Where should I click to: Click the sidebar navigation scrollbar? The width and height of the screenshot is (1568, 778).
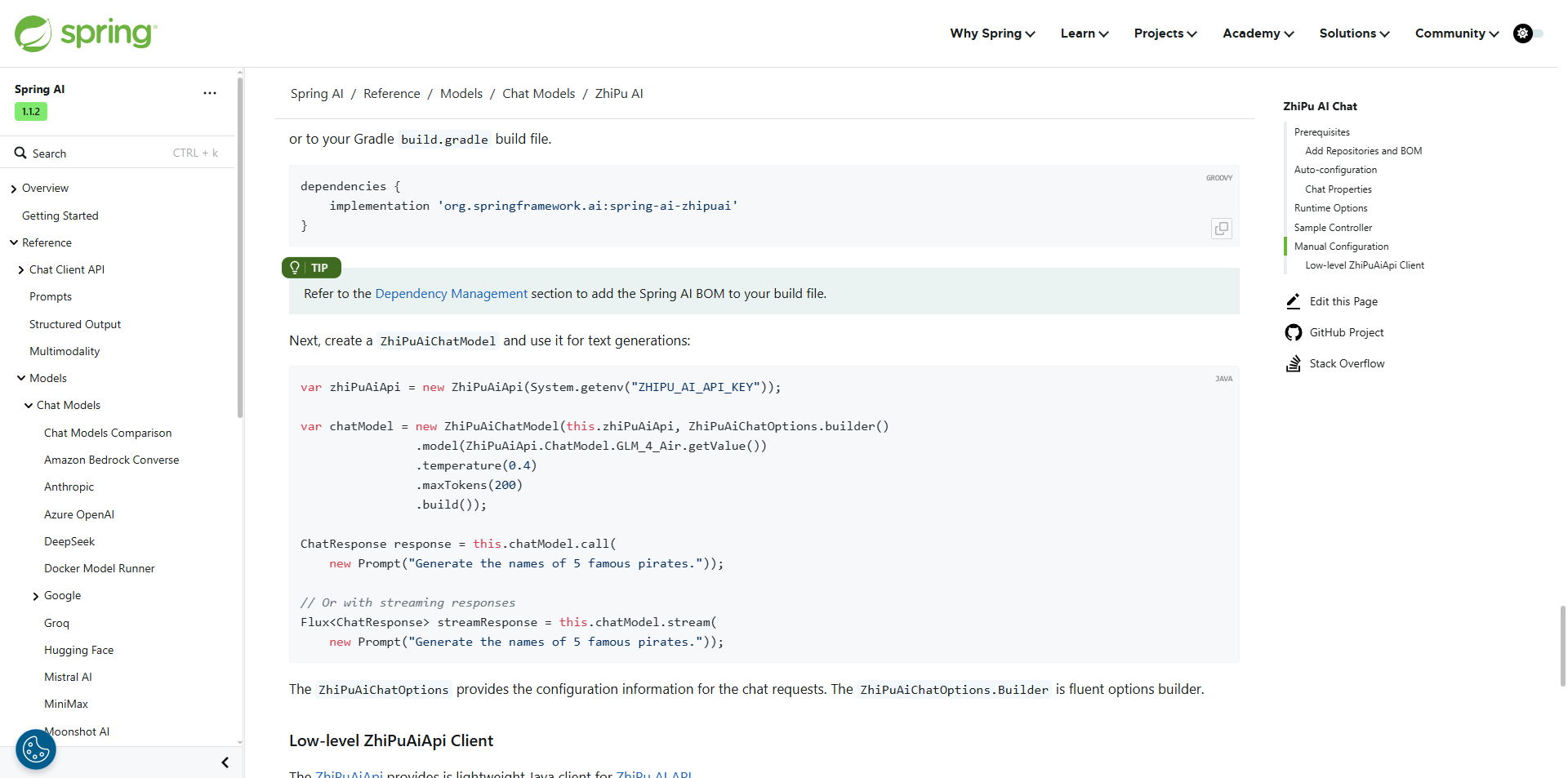pos(240,247)
